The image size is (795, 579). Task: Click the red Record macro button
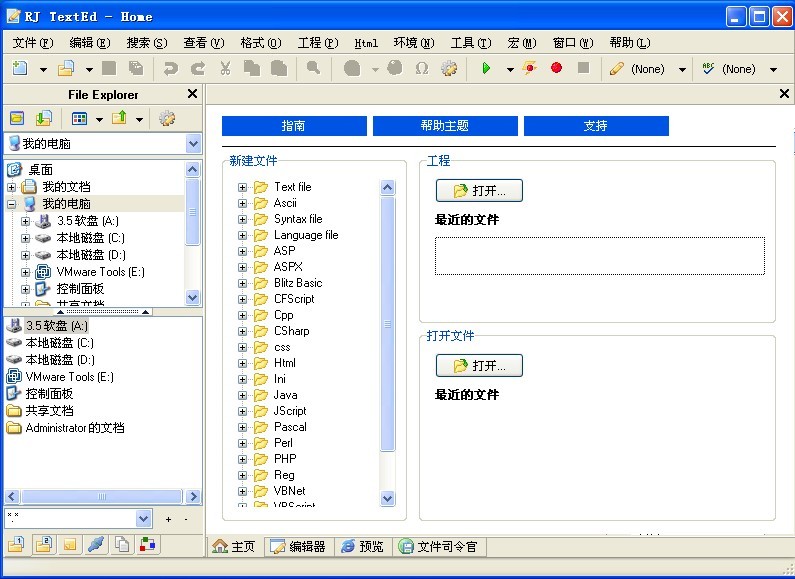(556, 69)
